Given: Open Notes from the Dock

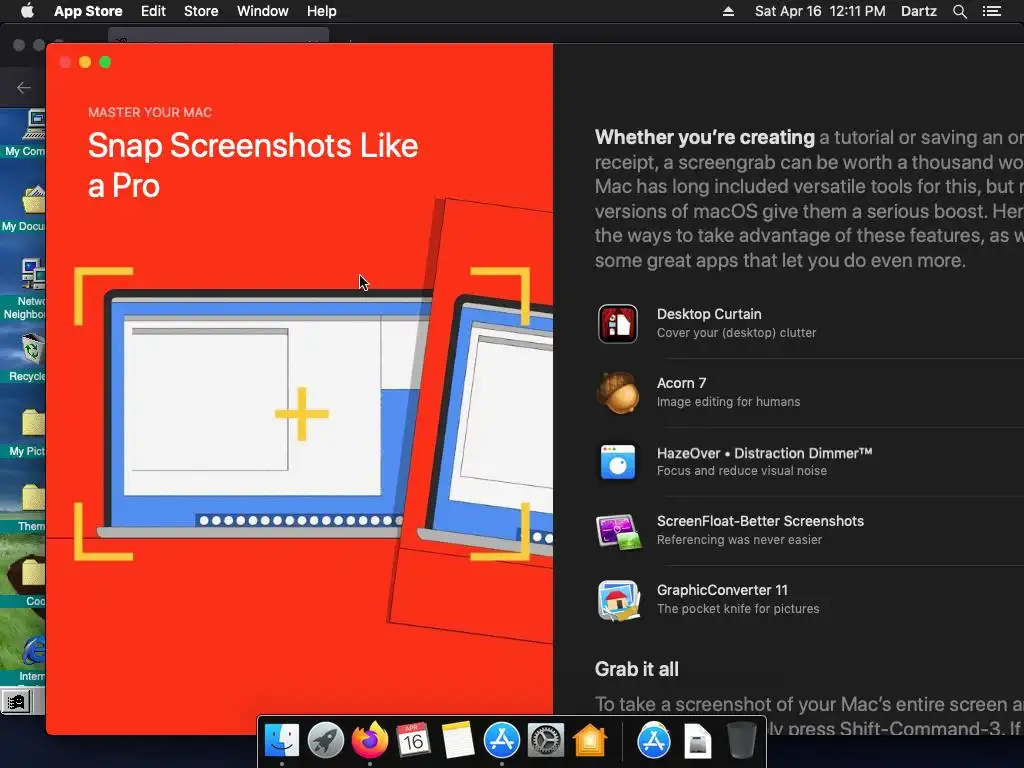Looking at the screenshot, I should 457,740.
